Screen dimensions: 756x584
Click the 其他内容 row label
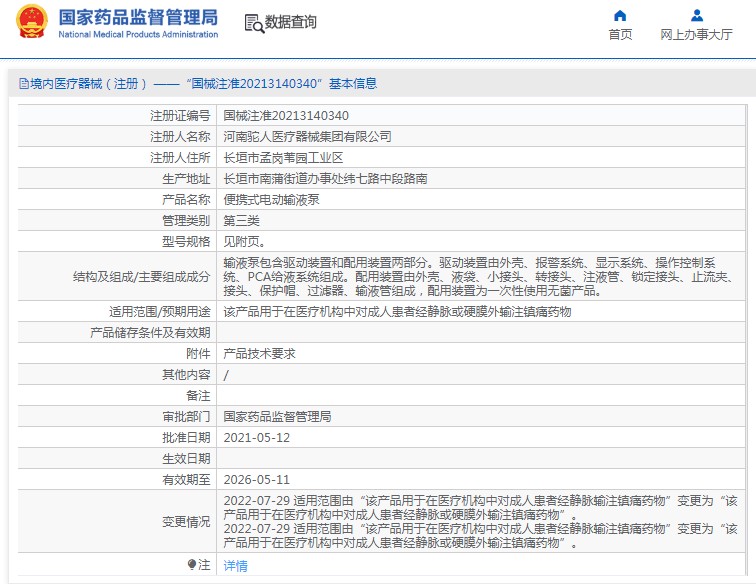(x=186, y=375)
